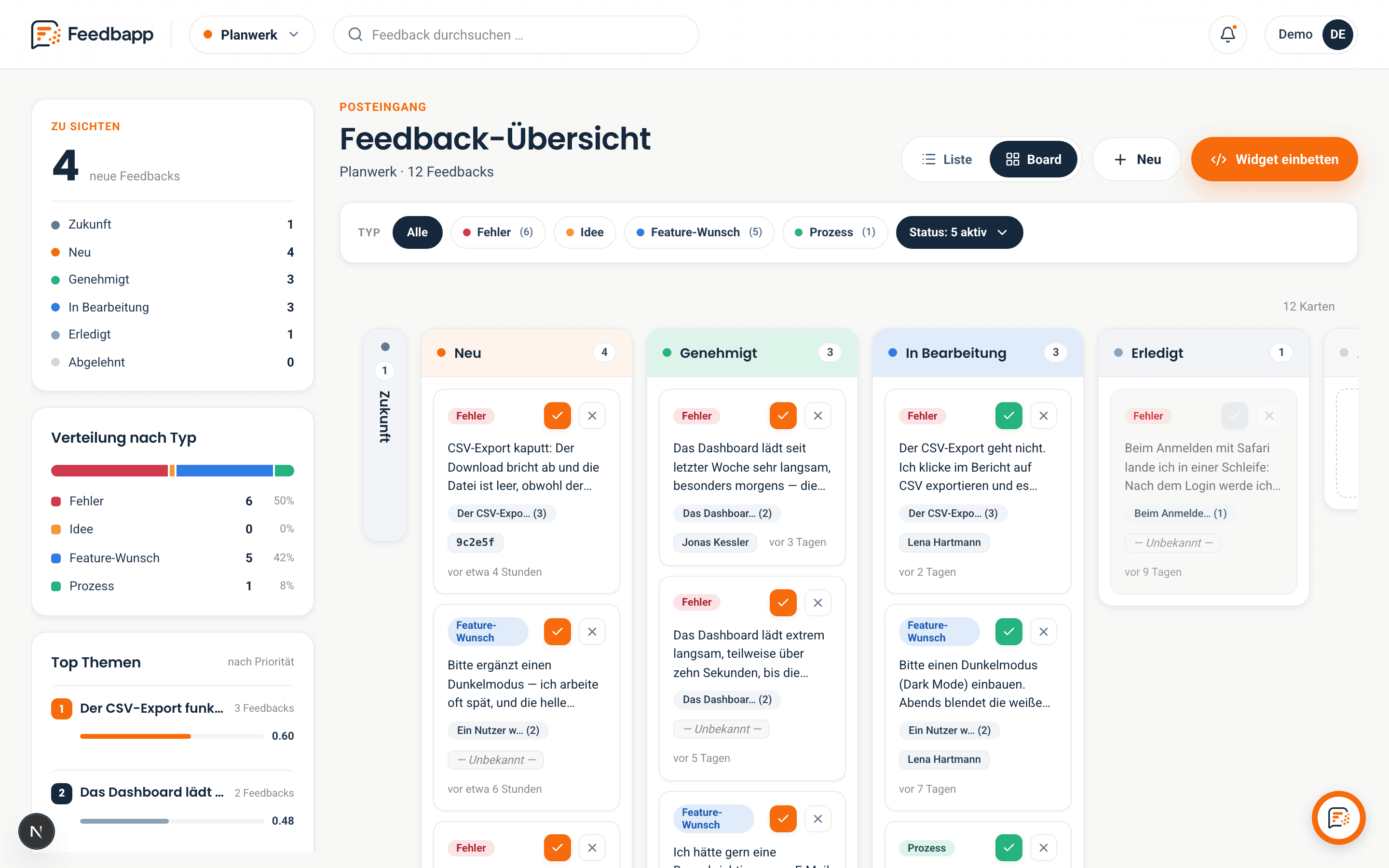Switch to Board view
The height and width of the screenshot is (868, 1389).
(x=1033, y=159)
